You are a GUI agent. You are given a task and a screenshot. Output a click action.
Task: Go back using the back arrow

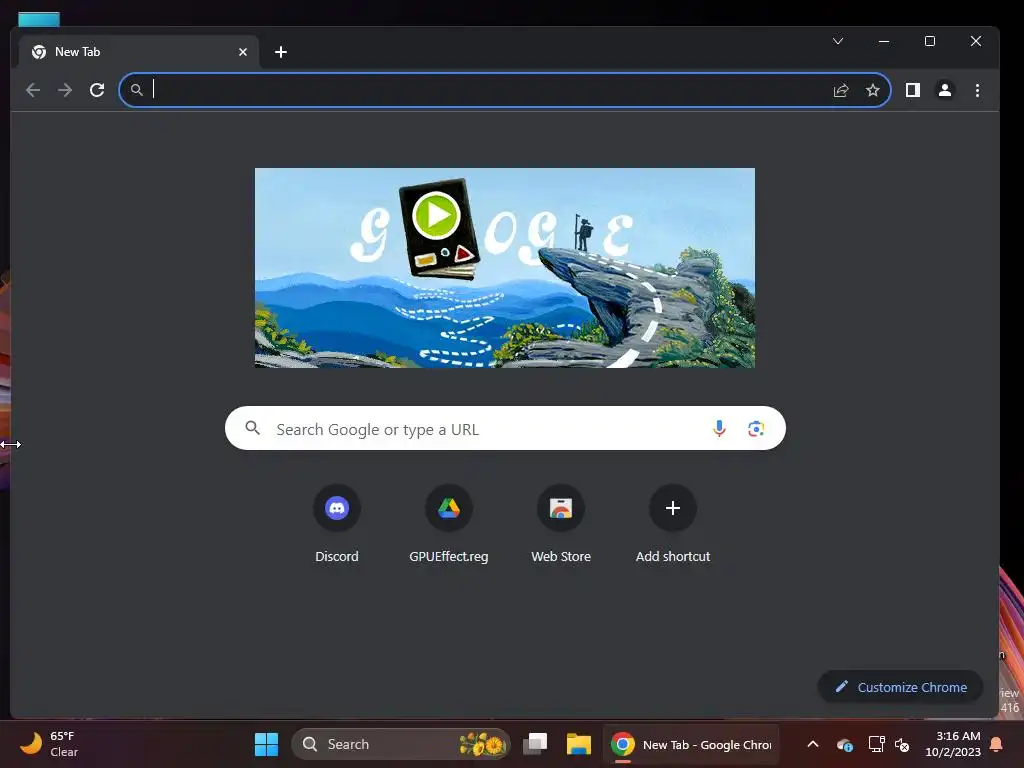coord(33,90)
